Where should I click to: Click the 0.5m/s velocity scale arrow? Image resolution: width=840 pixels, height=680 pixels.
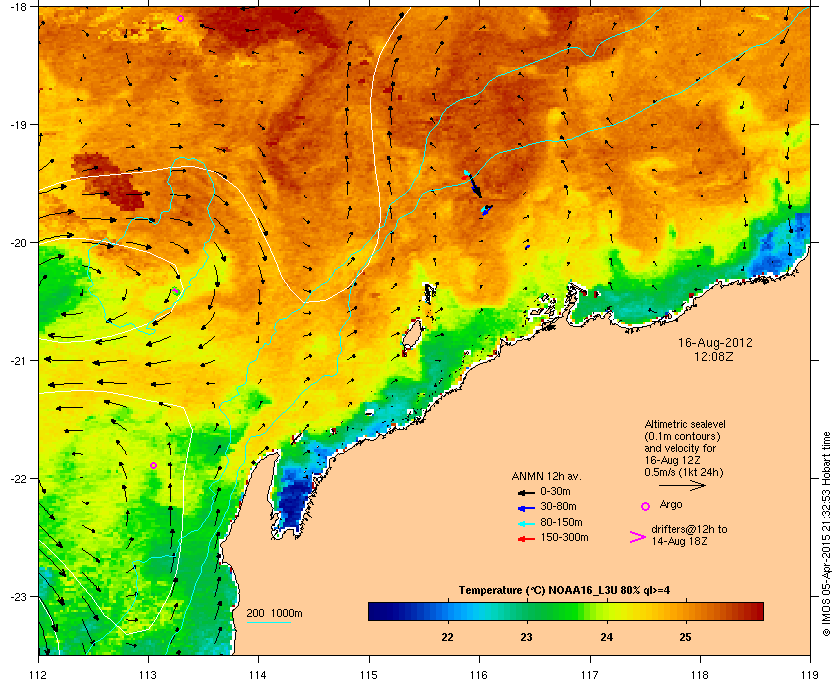point(682,486)
